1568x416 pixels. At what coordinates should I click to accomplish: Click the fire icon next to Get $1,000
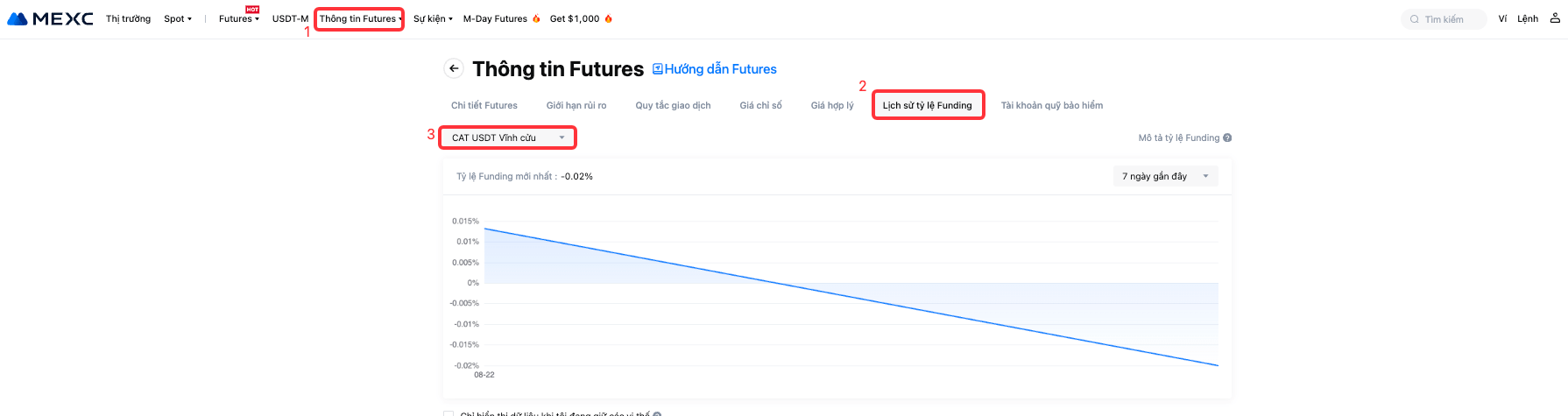click(608, 18)
